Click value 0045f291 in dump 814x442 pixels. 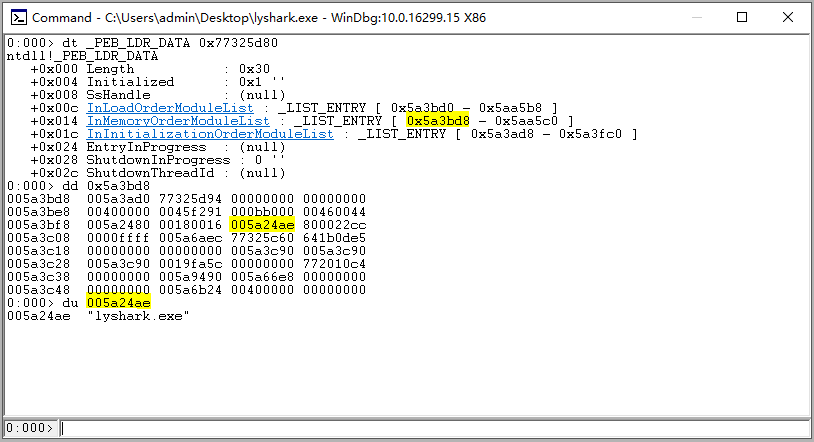click(190, 212)
